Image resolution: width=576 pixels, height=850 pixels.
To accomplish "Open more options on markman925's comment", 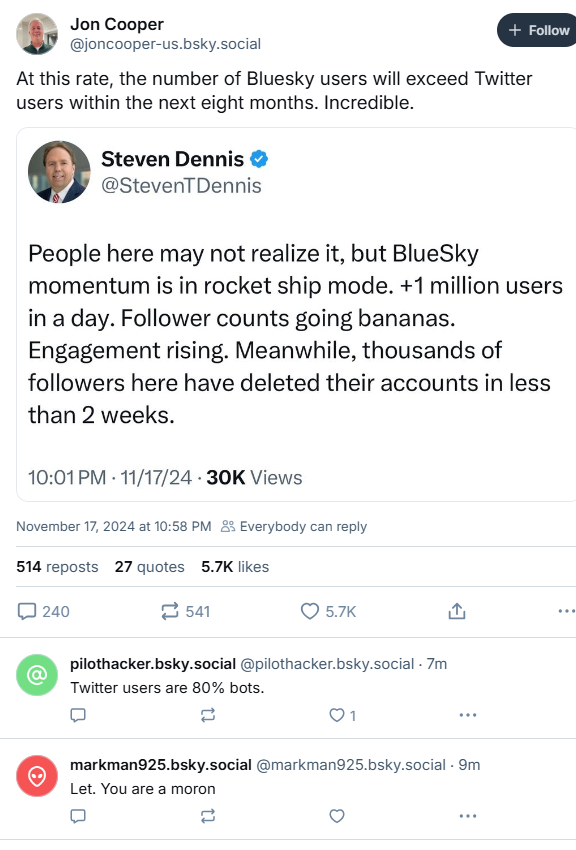I will [468, 816].
